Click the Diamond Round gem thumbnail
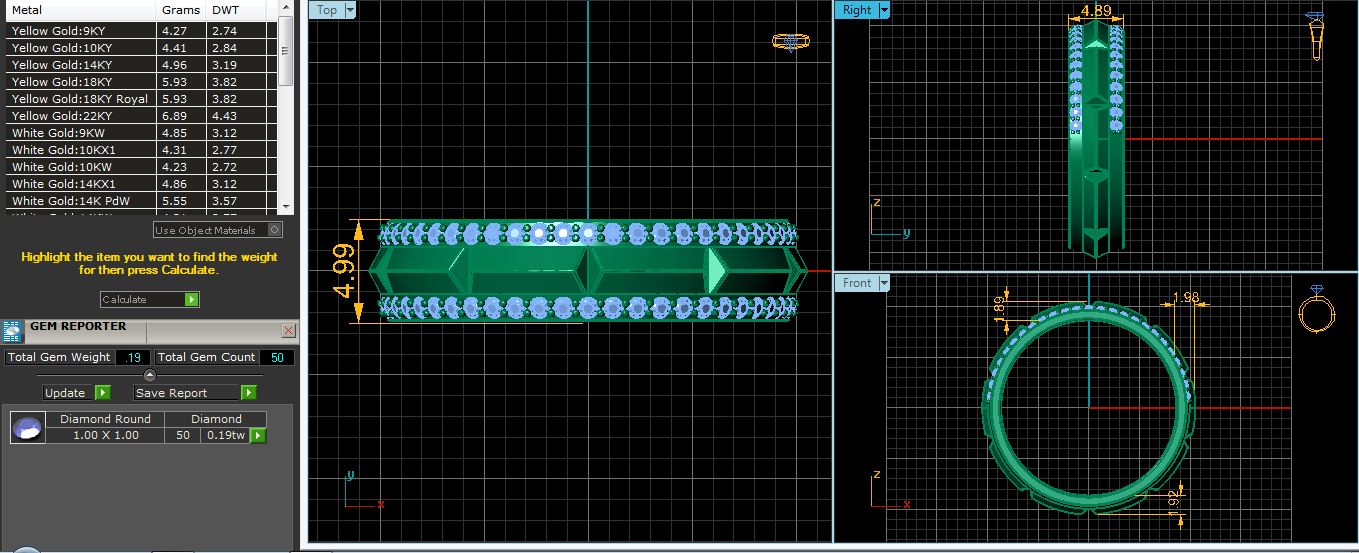Image resolution: width=1359 pixels, height=553 pixels. coord(27,428)
